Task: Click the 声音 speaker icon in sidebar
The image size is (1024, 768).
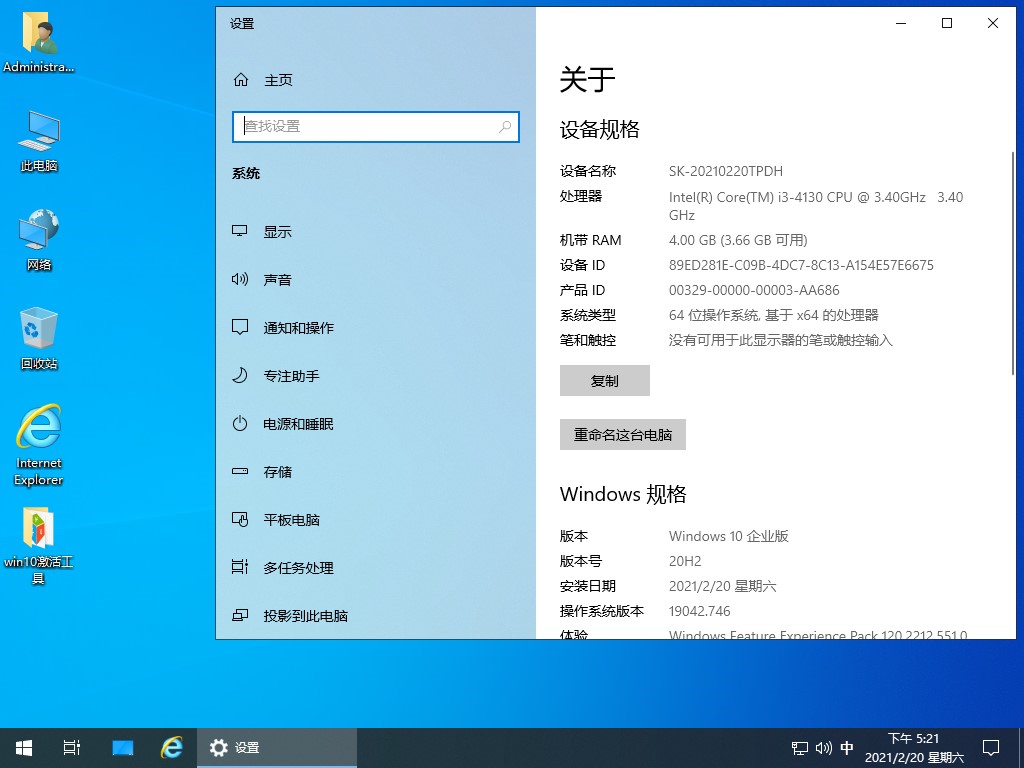Action: (x=240, y=280)
